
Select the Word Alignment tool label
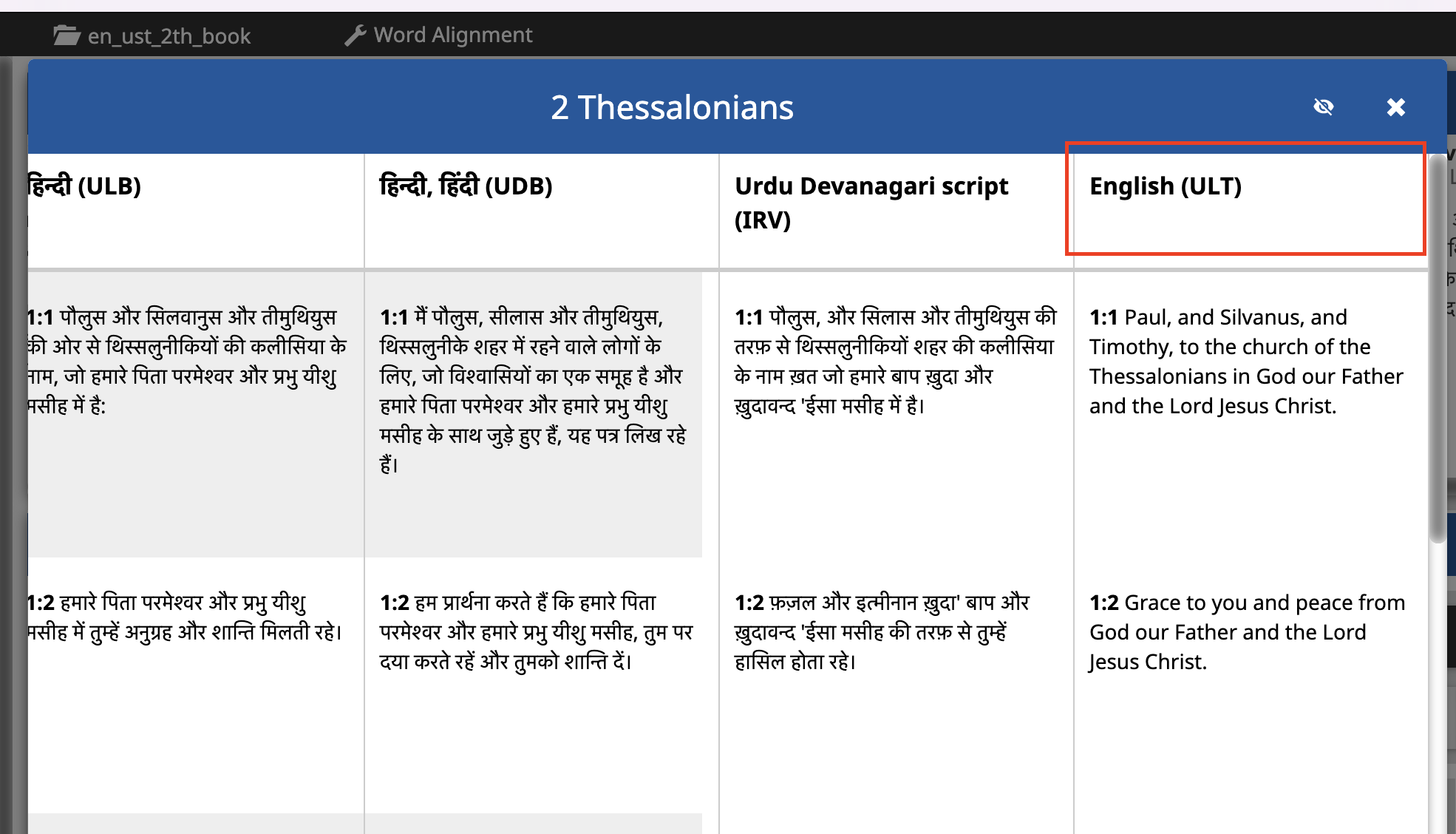[x=453, y=35]
